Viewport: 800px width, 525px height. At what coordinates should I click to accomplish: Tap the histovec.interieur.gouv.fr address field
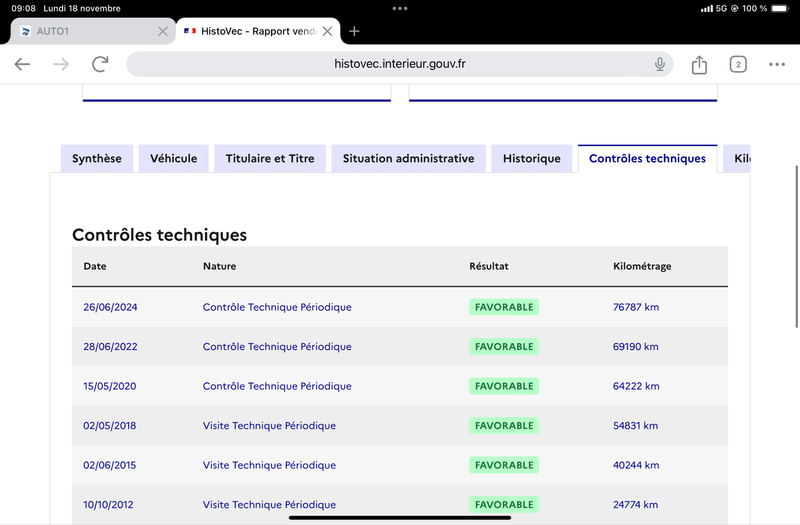(x=399, y=64)
